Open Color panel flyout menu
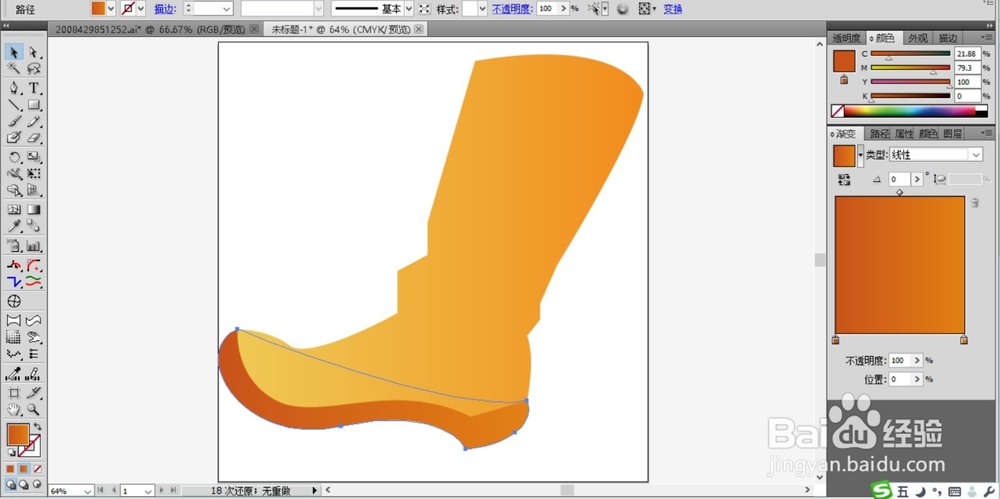This screenshot has width=1000, height=499. pos(988,38)
